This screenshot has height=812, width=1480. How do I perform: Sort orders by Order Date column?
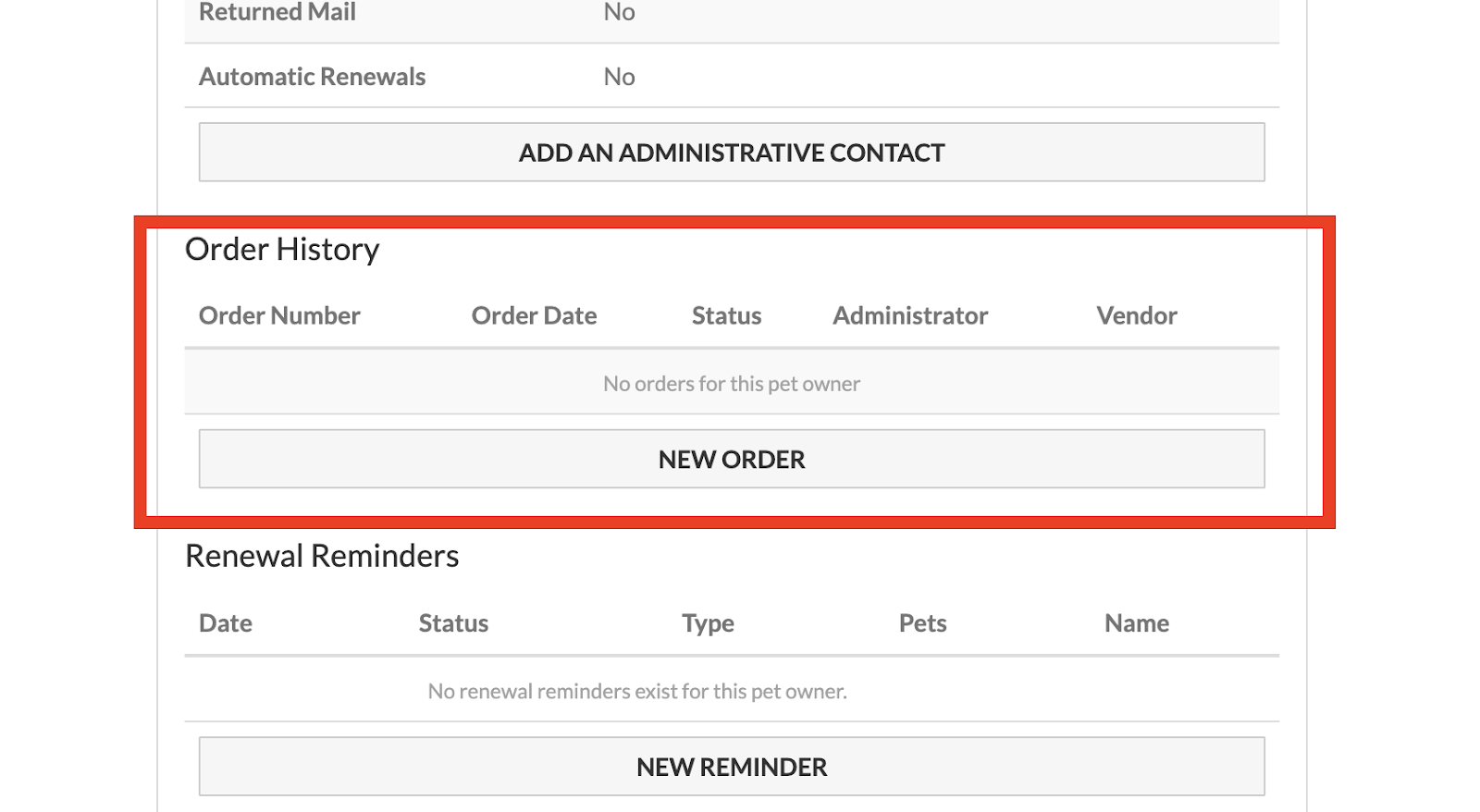pyautogui.click(x=534, y=315)
